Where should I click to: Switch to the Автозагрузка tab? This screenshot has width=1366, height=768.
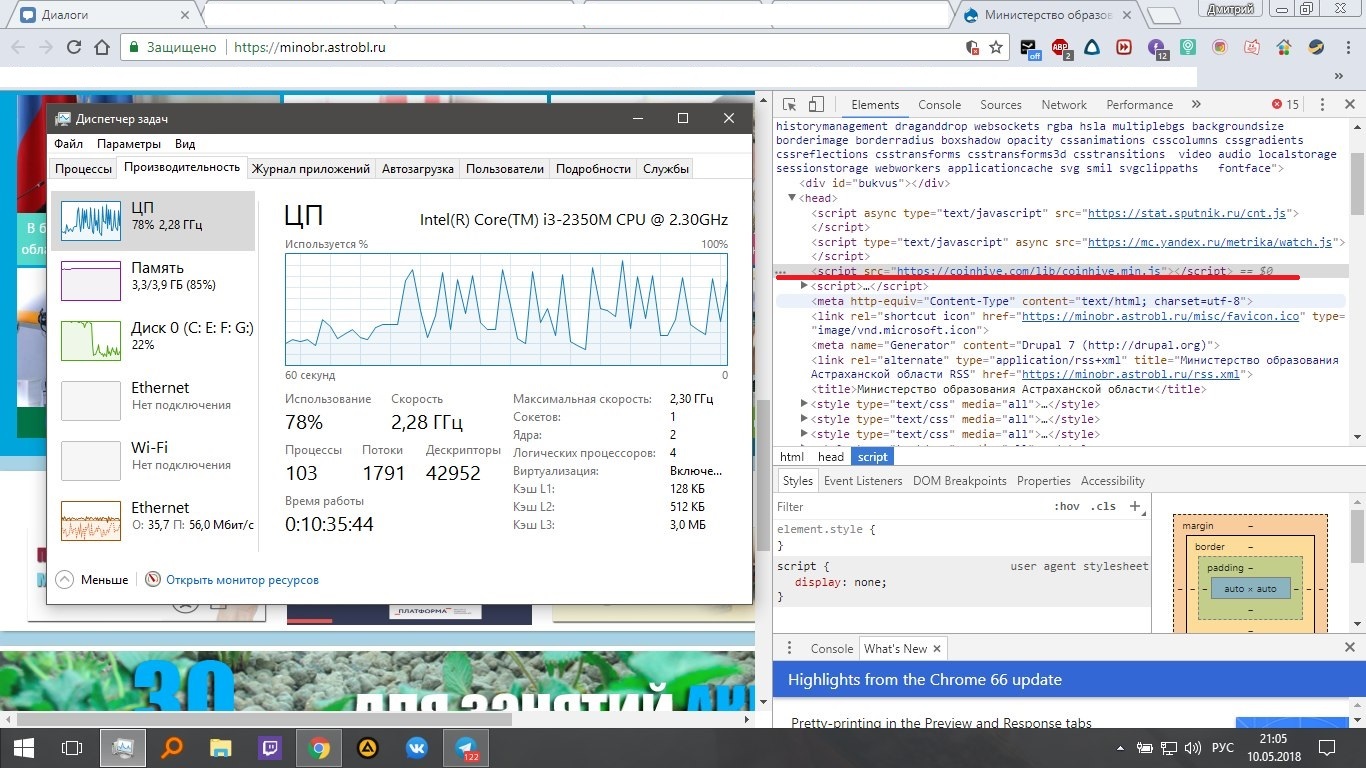click(418, 169)
